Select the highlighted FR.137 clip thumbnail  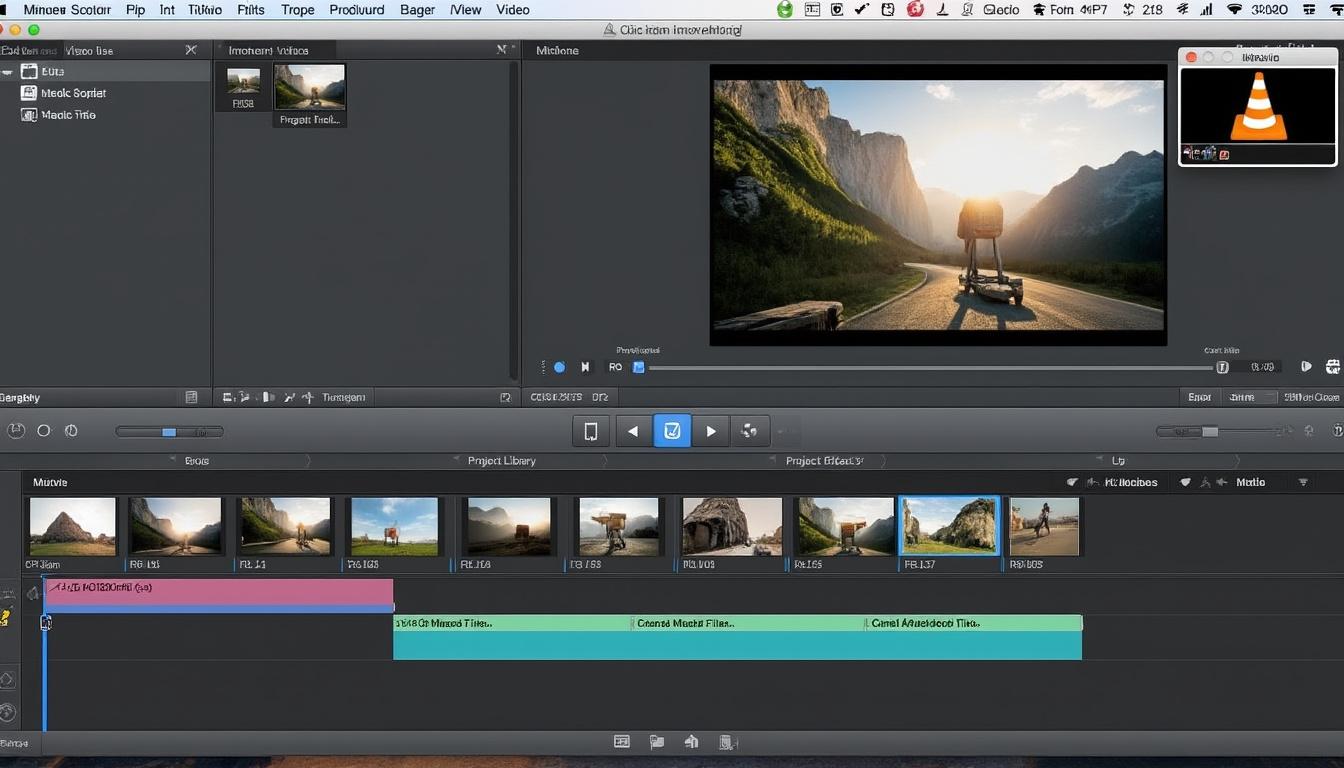point(950,526)
